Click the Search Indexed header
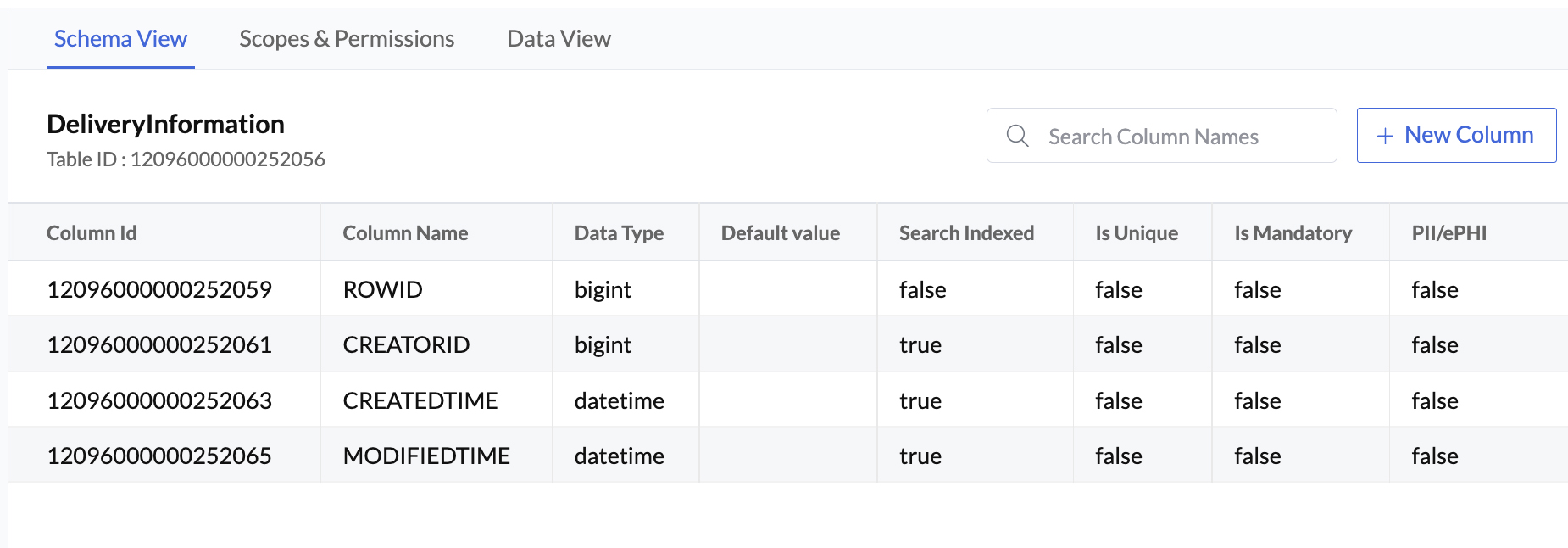The height and width of the screenshot is (548, 1568). (x=966, y=233)
